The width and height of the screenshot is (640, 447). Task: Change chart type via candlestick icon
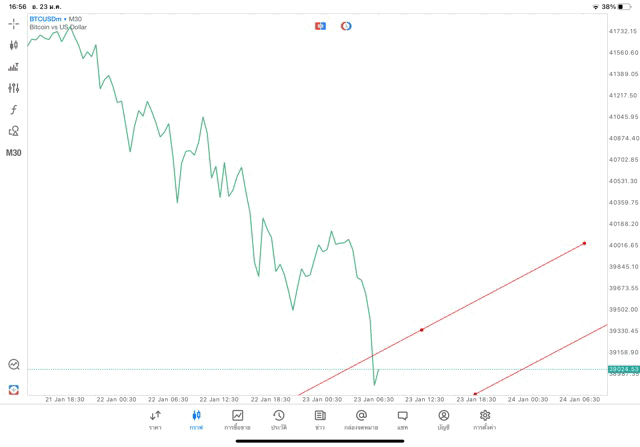tap(14, 45)
